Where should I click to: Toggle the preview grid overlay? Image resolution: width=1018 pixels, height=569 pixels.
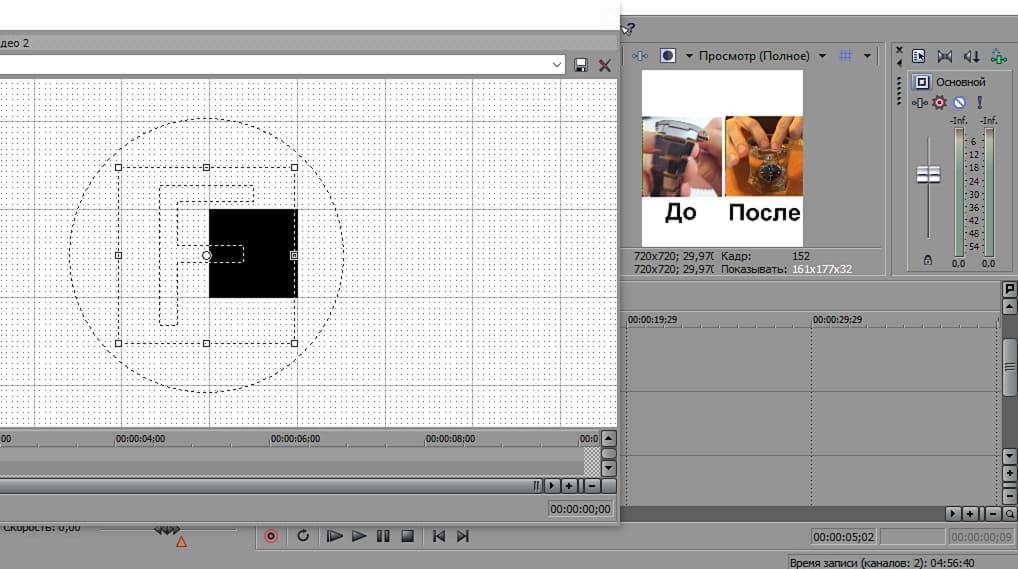(x=845, y=56)
